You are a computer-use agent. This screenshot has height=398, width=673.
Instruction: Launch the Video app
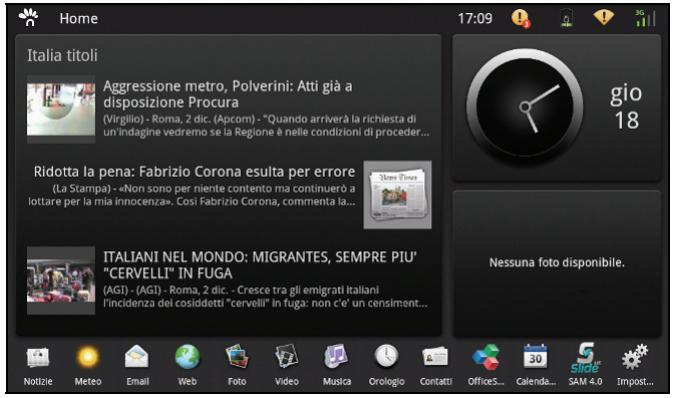(287, 365)
